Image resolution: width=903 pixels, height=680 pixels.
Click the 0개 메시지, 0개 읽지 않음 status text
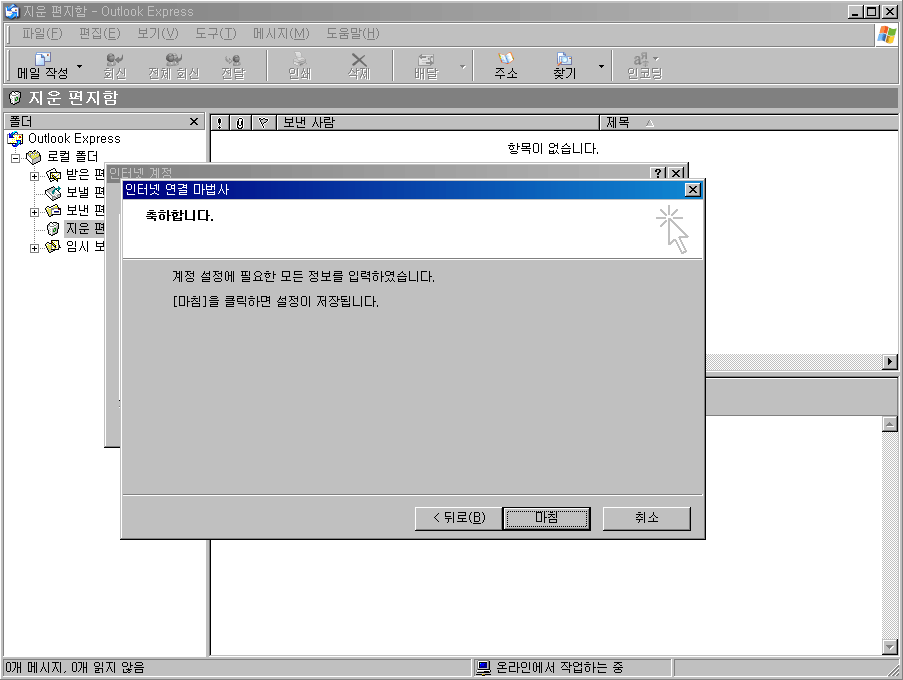tap(75, 668)
